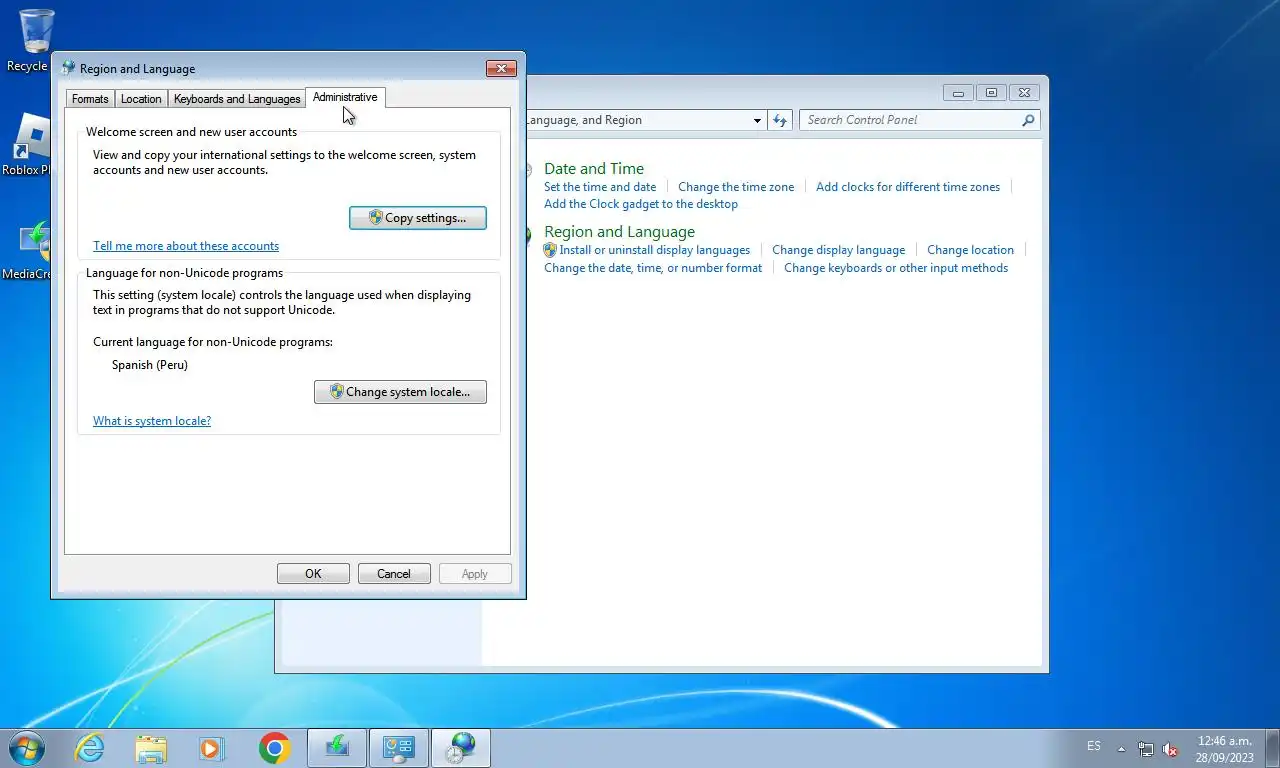
Task: Close the Control Panel window
Action: click(x=1024, y=93)
